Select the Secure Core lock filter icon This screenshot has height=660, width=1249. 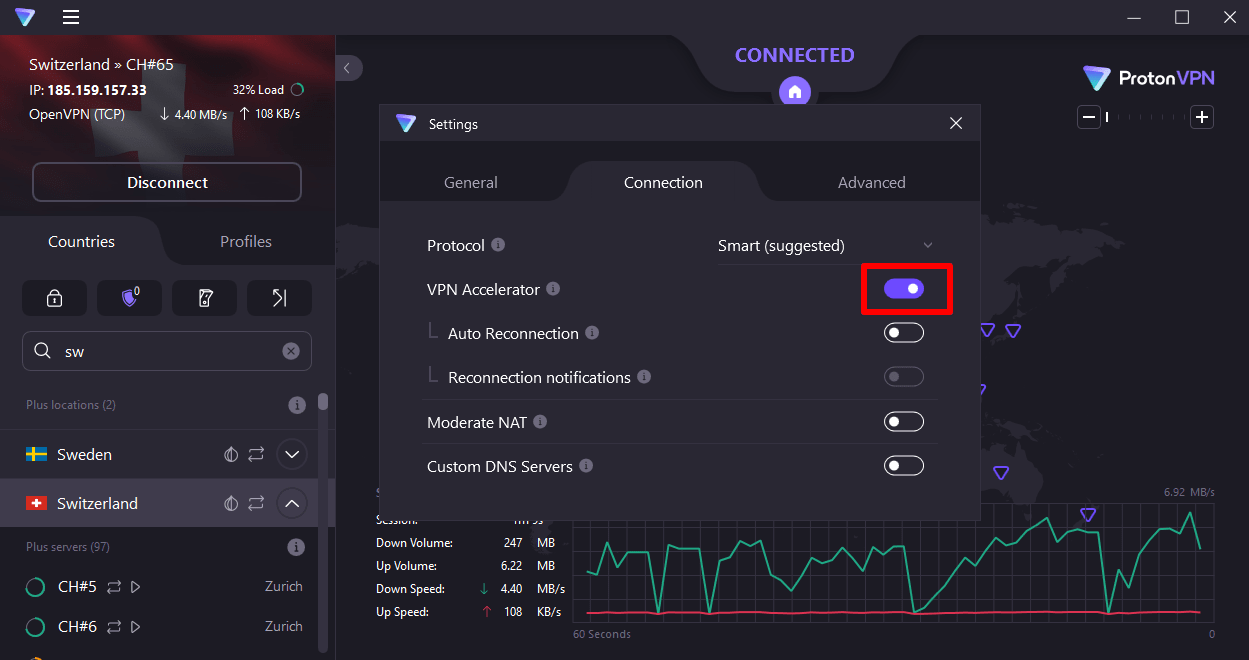point(54,297)
